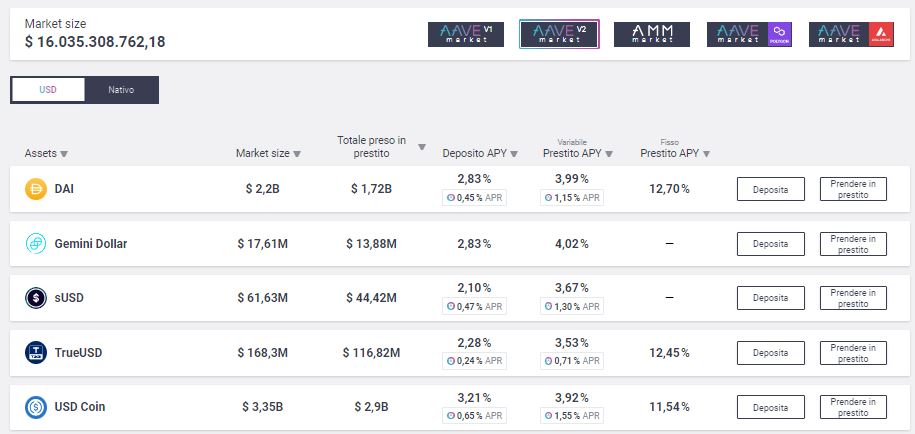Image resolution: width=915 pixels, height=434 pixels.
Task: Click reward icon beside sUSD 1,30% APR
Action: point(548,306)
